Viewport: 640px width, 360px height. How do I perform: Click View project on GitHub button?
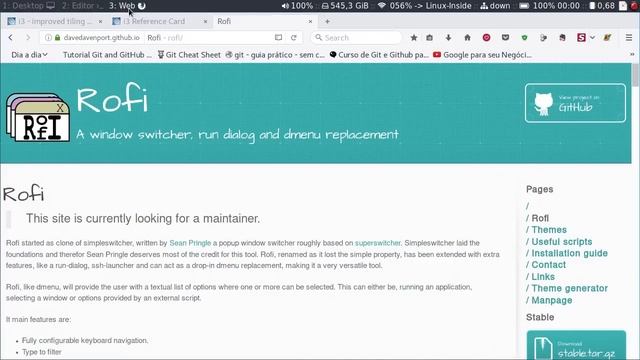pyautogui.click(x=575, y=103)
